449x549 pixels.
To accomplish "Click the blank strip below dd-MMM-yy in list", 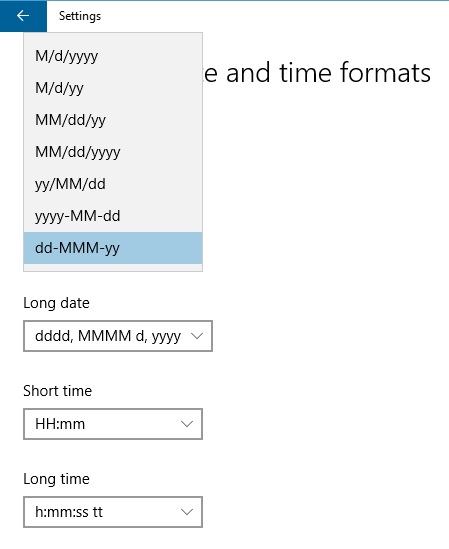I will pyautogui.click(x=113, y=267).
